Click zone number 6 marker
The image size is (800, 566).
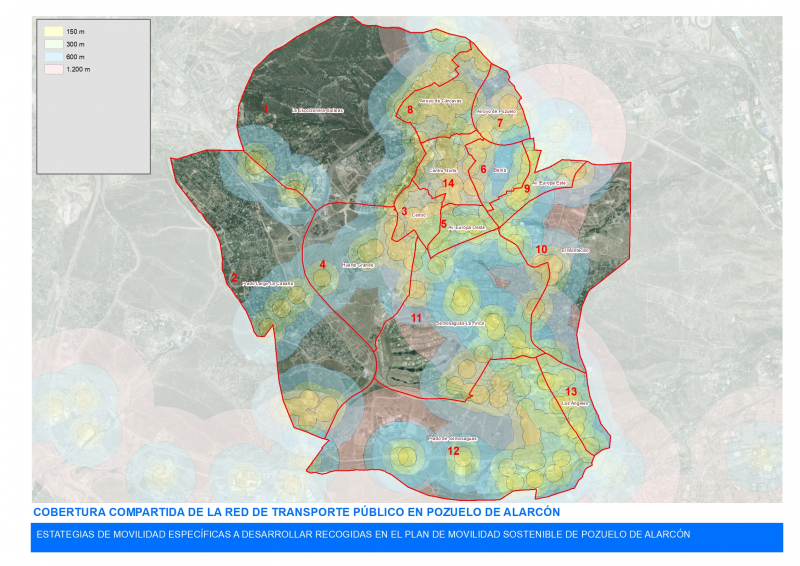pos(484,170)
